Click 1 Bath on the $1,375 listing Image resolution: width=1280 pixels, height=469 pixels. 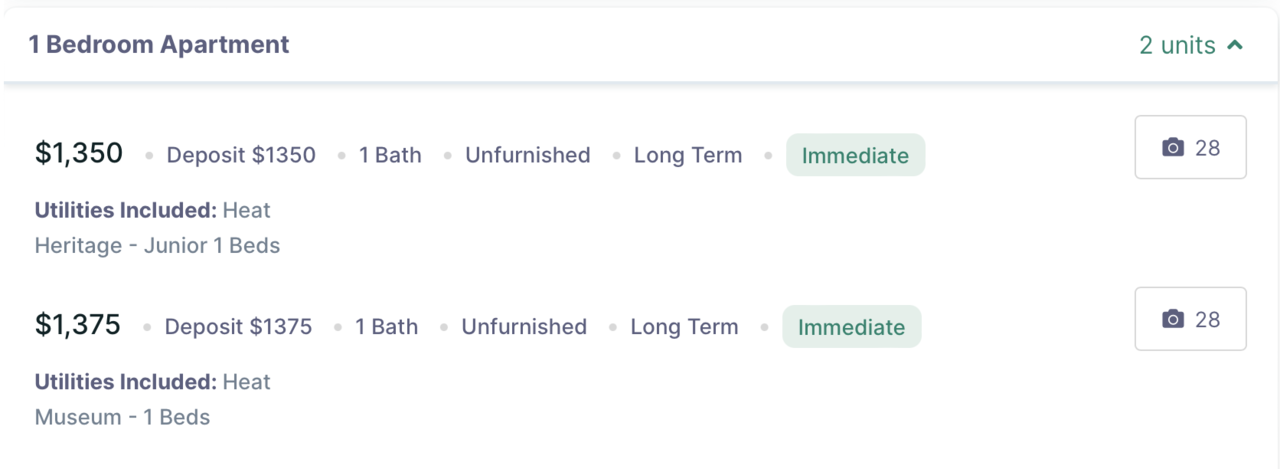(387, 327)
